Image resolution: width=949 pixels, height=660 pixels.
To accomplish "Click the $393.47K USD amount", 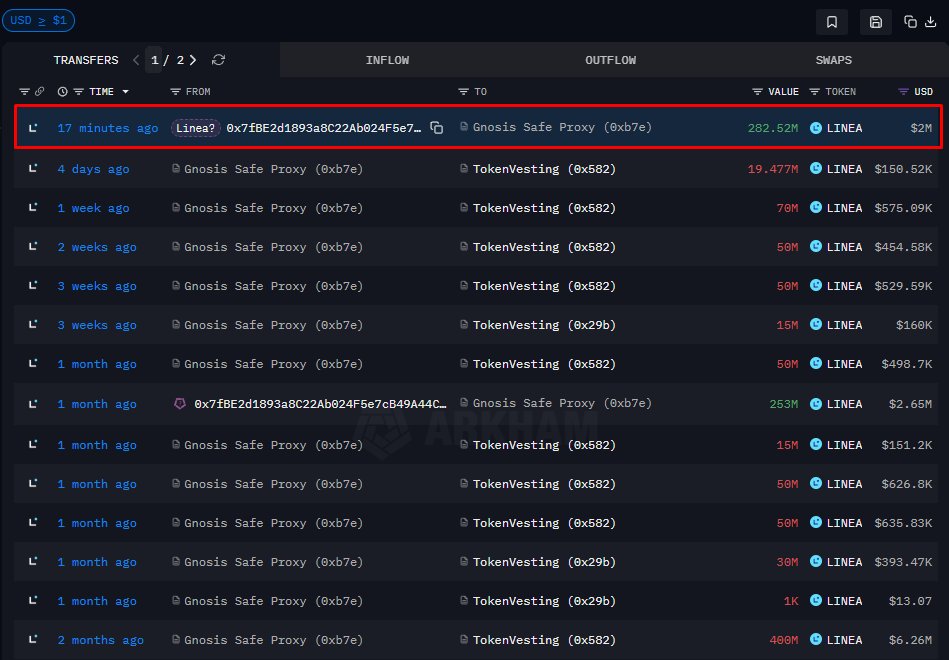I will pos(903,562).
